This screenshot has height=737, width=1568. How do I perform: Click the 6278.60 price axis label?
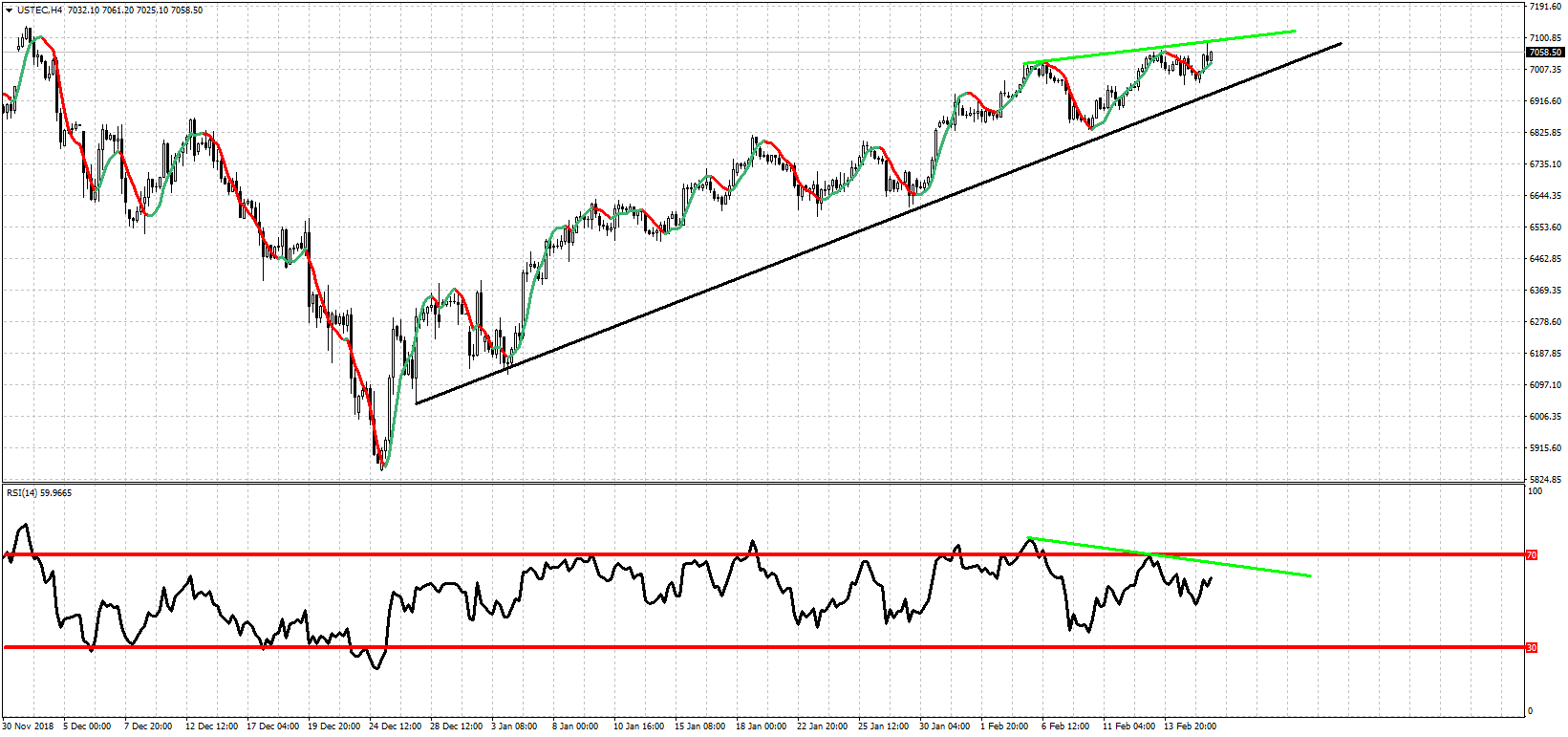point(1545,322)
